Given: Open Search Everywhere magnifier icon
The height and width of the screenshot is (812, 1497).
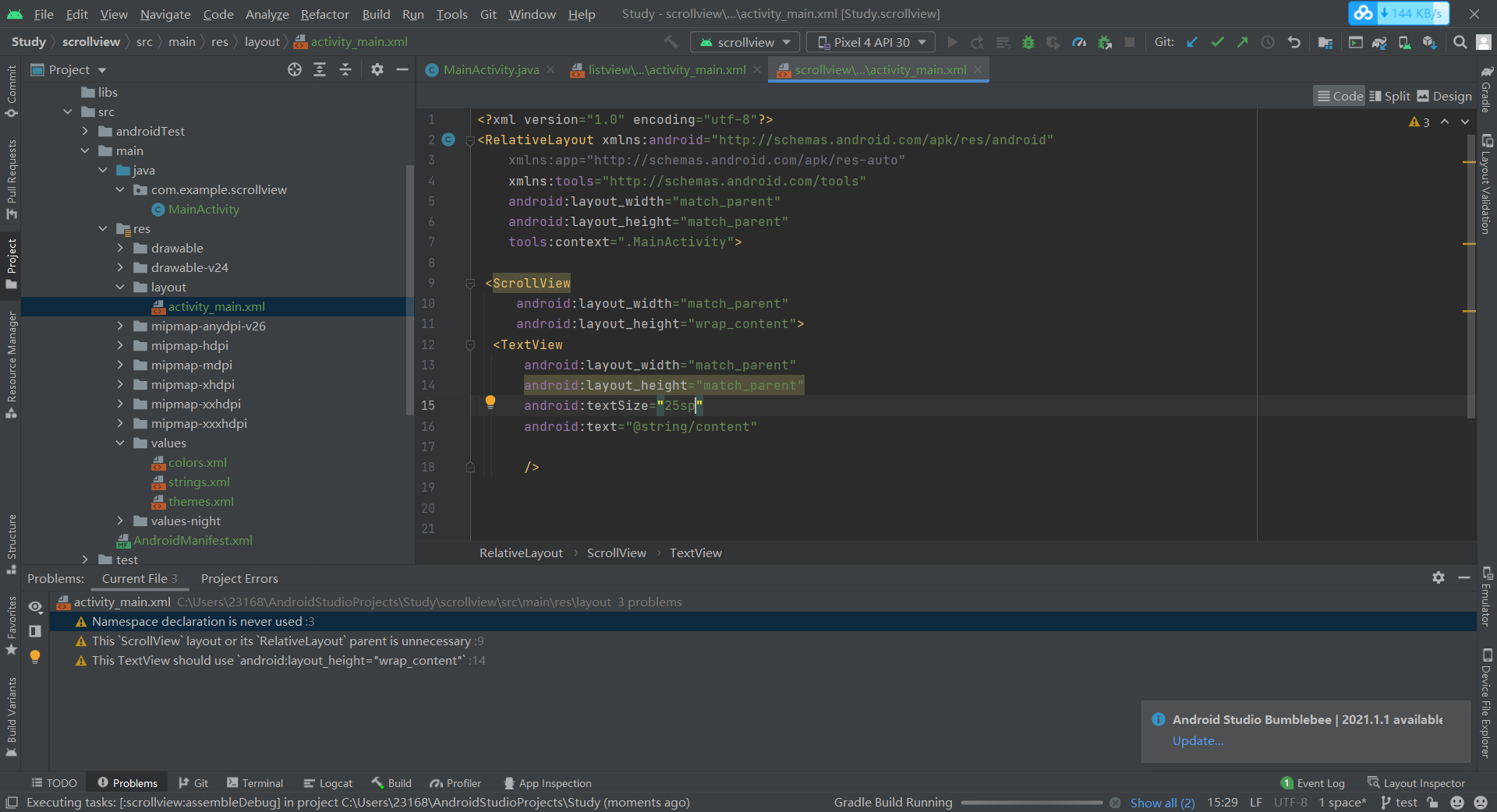Looking at the screenshot, I should point(1460,43).
